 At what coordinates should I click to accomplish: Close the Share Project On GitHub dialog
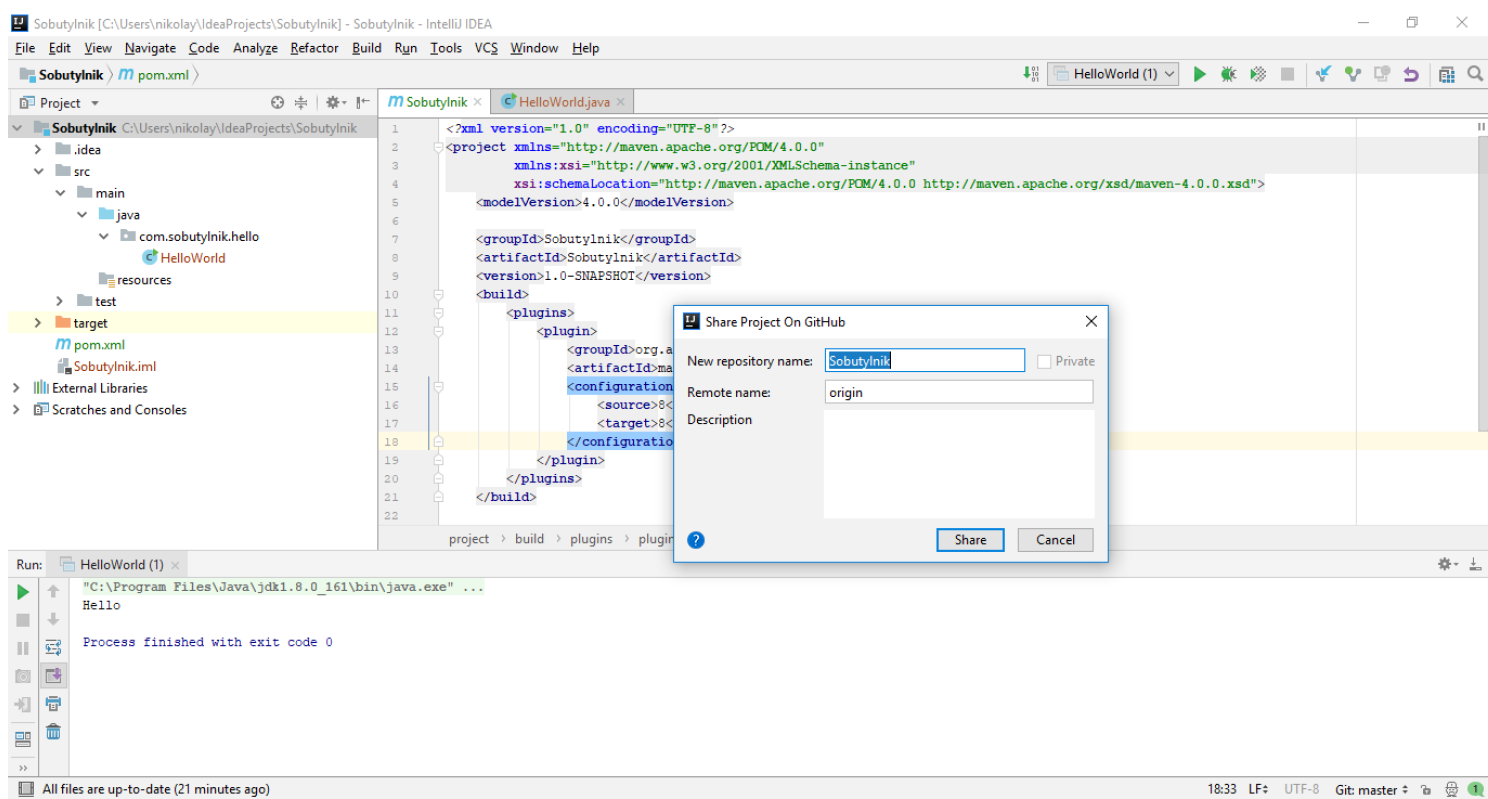[1091, 322]
